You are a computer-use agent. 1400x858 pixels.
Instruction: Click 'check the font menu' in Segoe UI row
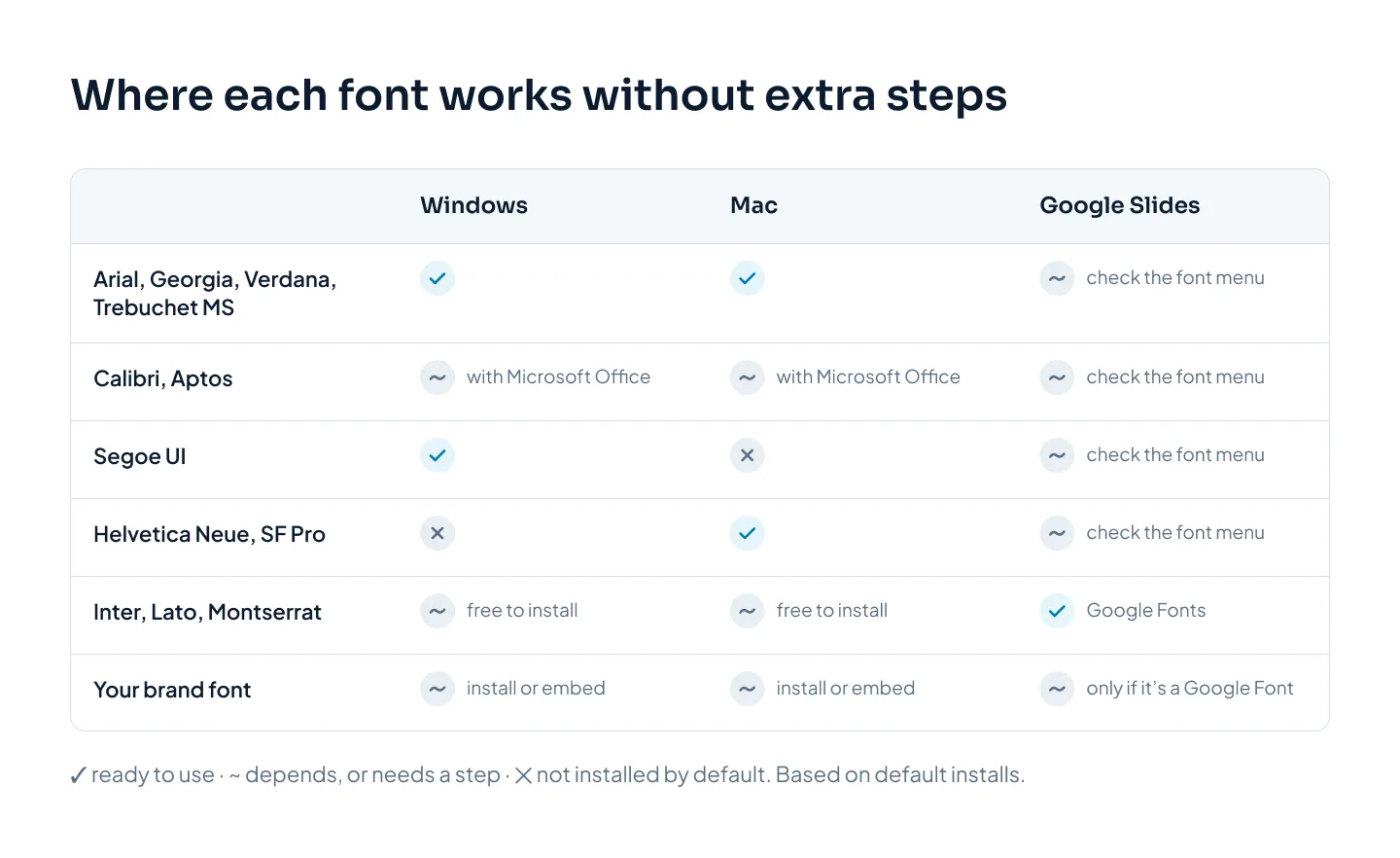(1175, 454)
